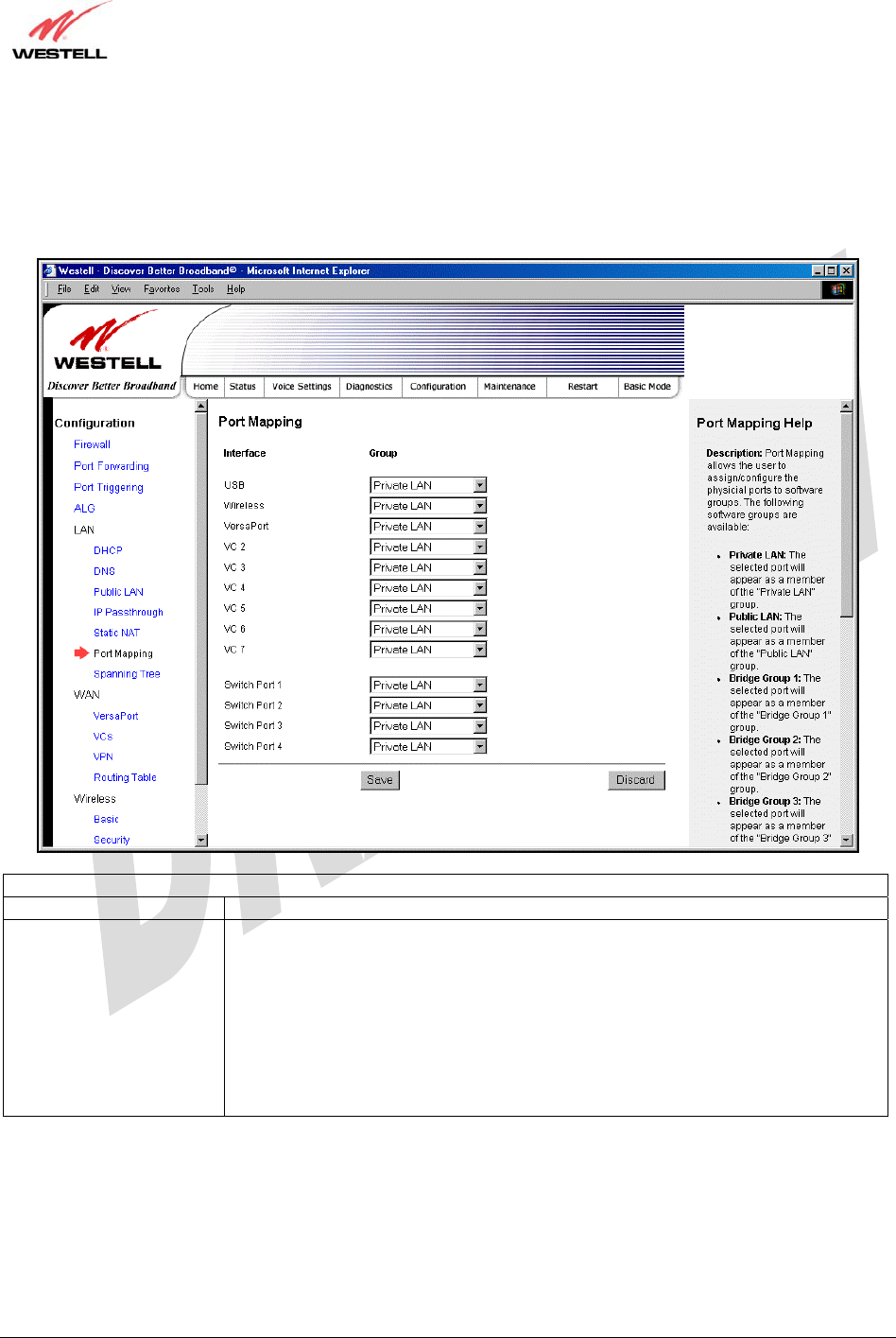
Task: Click the help panel scroll up arrow
Action: pyautogui.click(x=846, y=406)
